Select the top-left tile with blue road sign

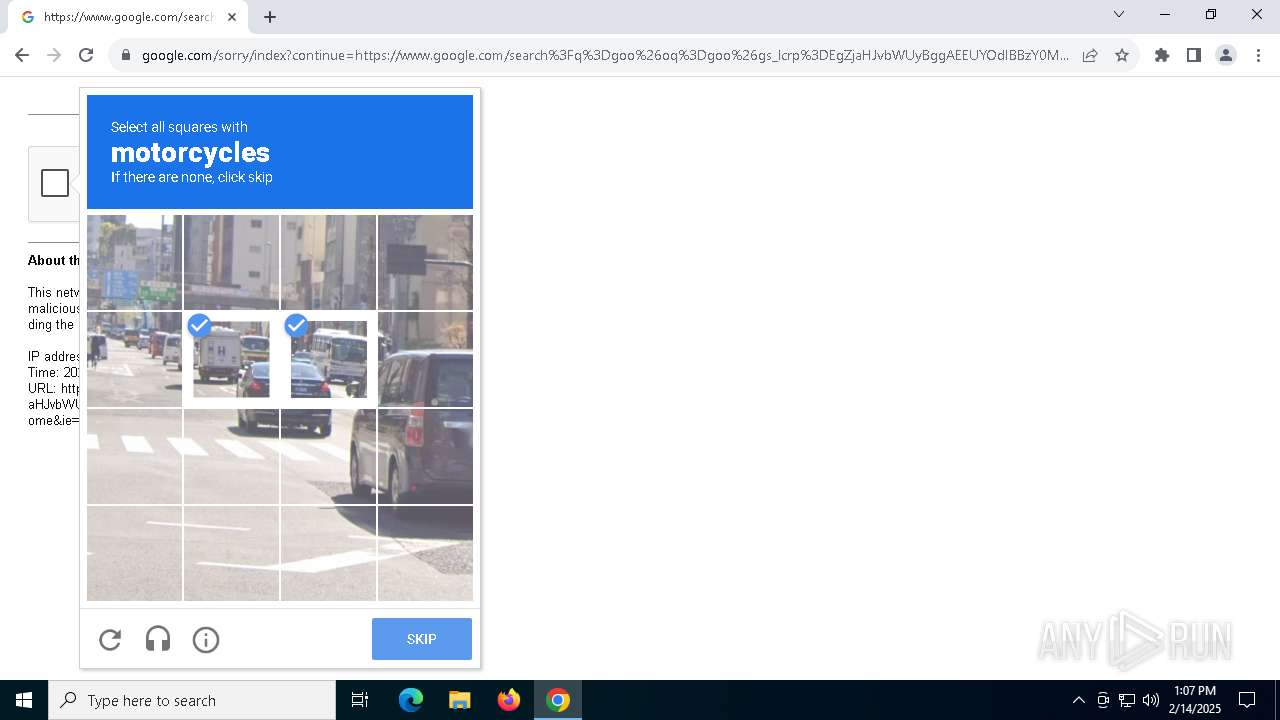134,262
